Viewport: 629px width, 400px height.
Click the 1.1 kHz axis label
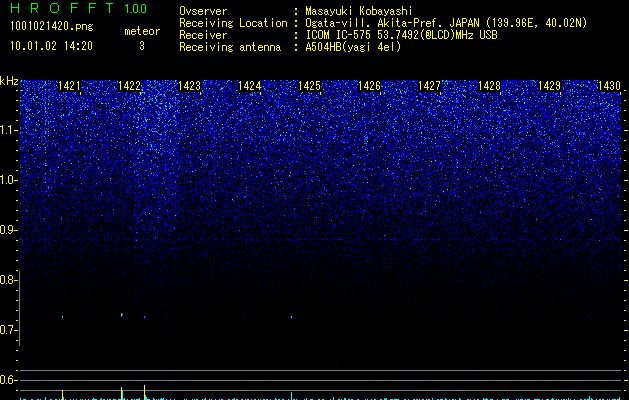coord(8,130)
